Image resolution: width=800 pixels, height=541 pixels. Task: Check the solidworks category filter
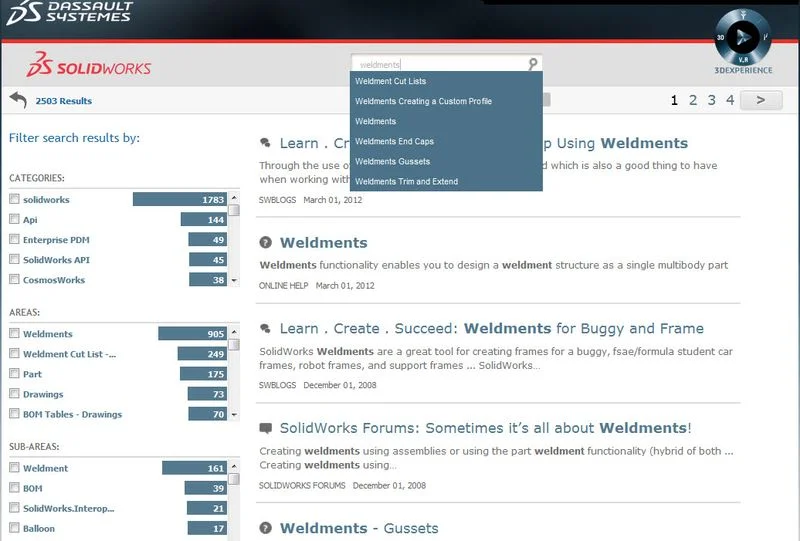click(14, 199)
